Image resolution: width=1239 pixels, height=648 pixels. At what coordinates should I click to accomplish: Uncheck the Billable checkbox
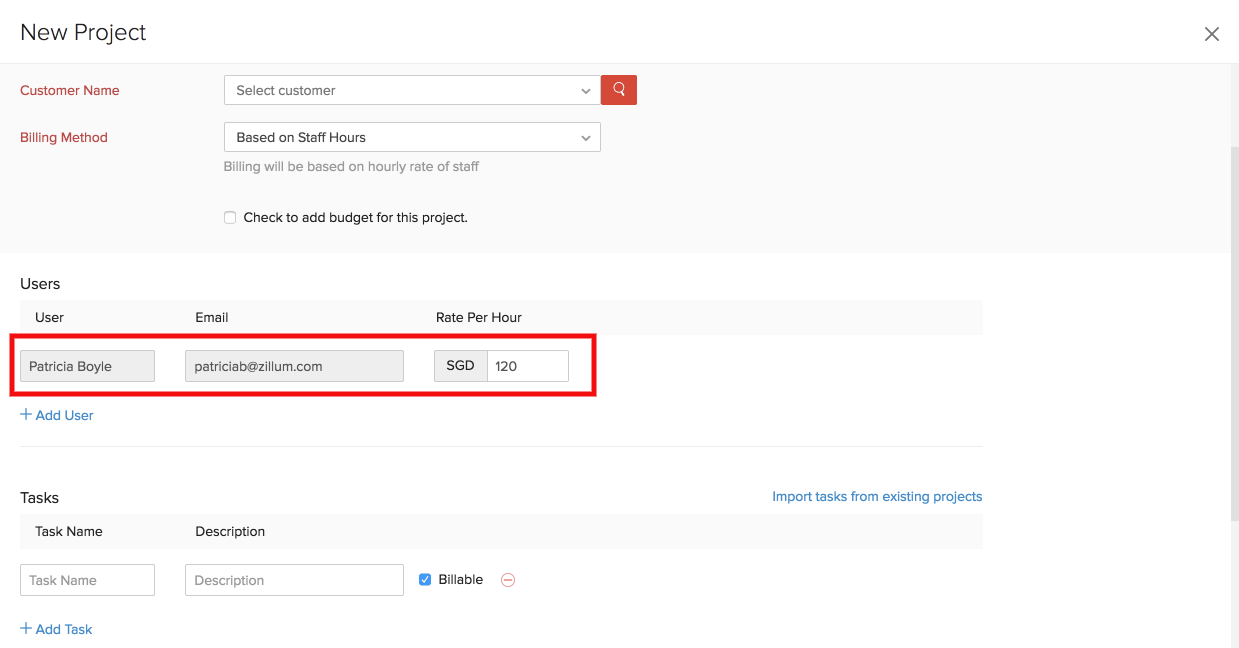(425, 580)
